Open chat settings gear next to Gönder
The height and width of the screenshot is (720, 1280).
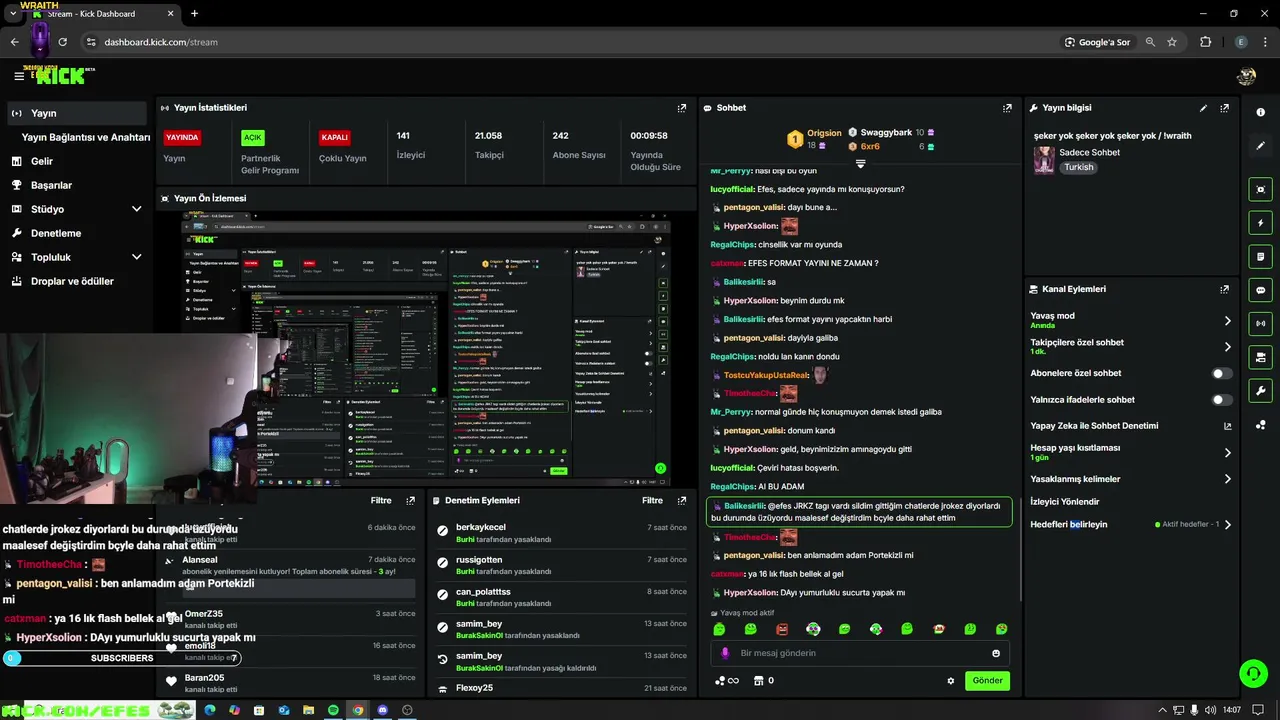click(951, 681)
